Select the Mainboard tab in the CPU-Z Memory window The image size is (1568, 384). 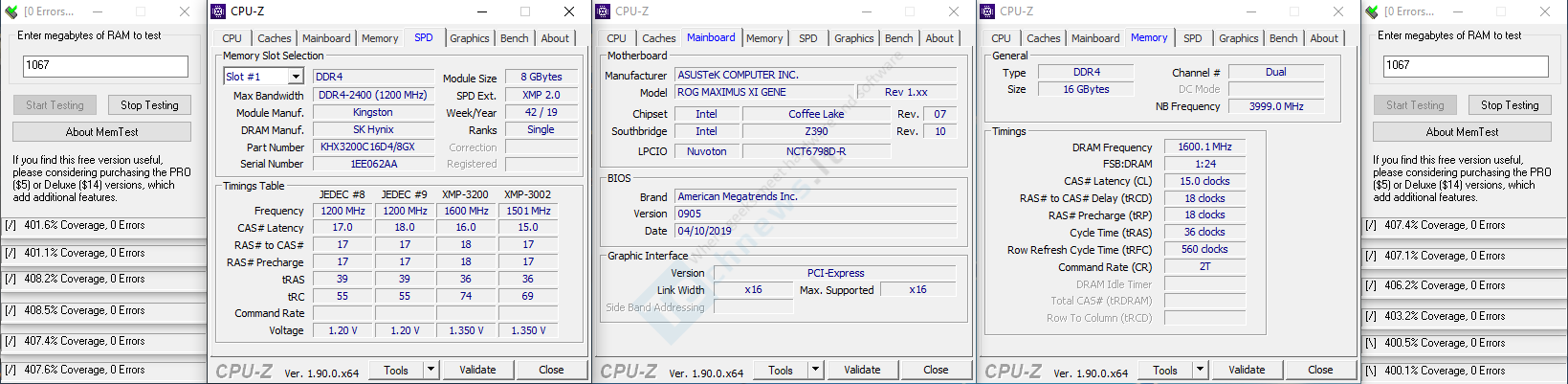pos(1095,38)
